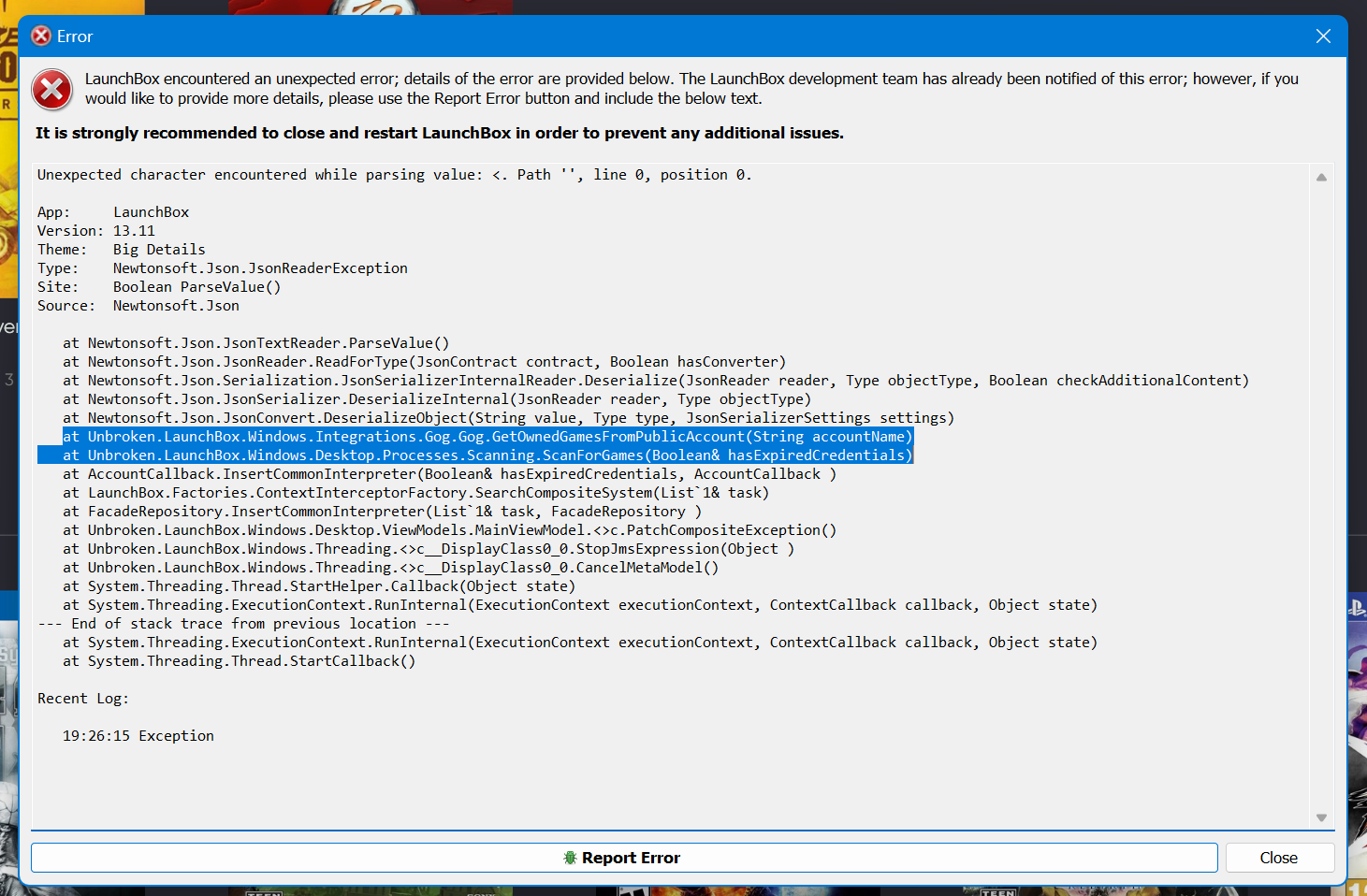Click the 'Type: Newtonsoft.Json.JsonReaderException' line
1367x896 pixels.
[x=223, y=268]
